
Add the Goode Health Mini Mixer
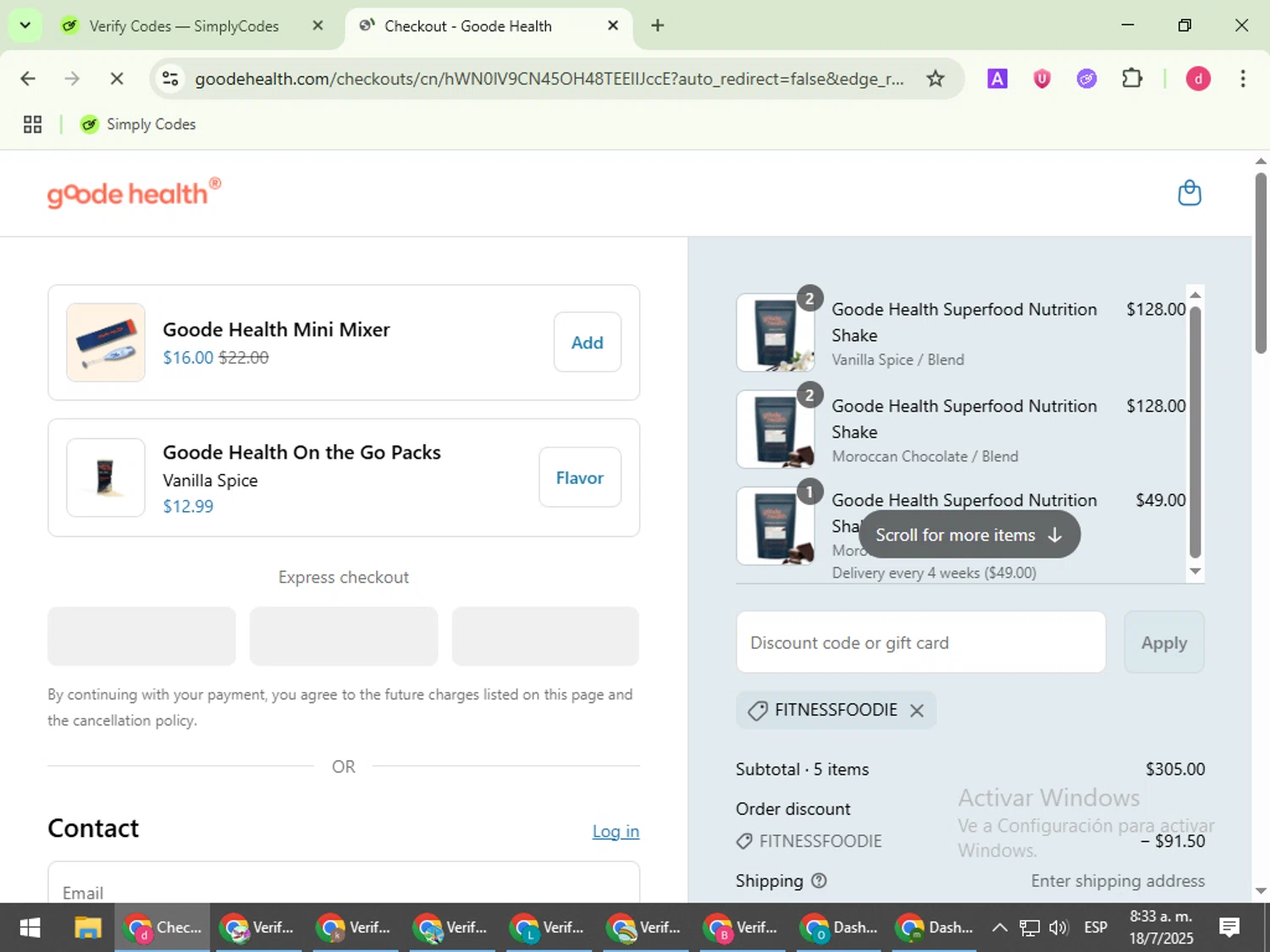[588, 342]
